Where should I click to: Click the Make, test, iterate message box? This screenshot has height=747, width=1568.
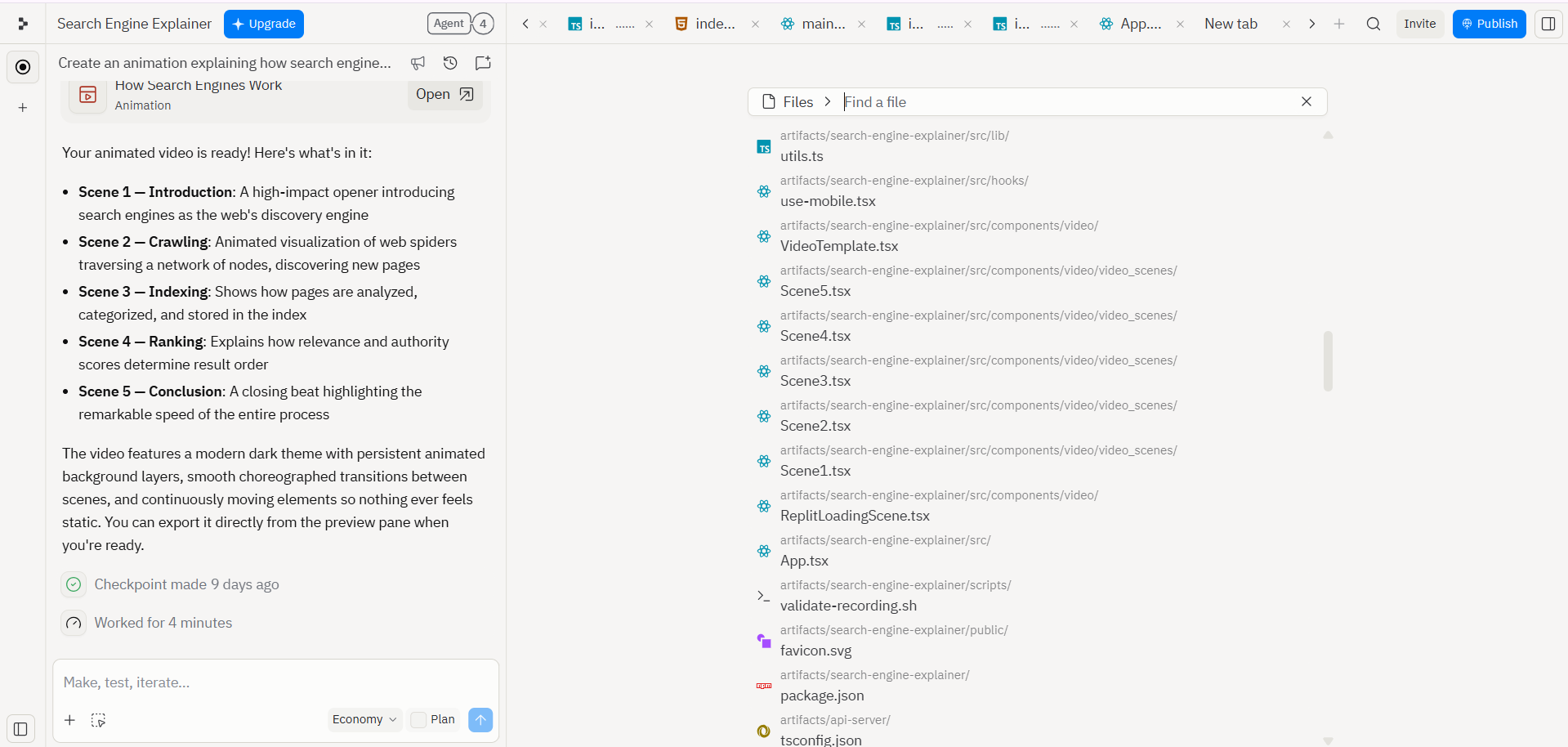coord(275,682)
